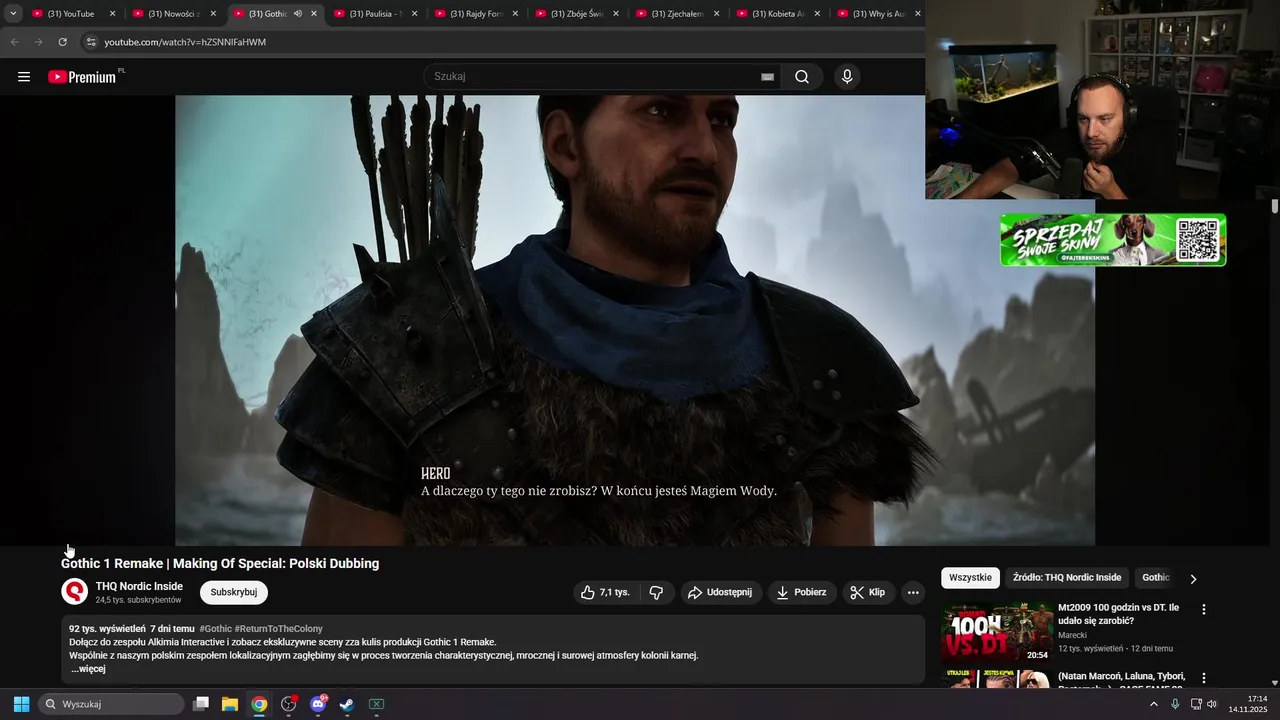Open Xbox Game Bar taskbar icon
This screenshot has width=1280, height=720.
point(377,704)
